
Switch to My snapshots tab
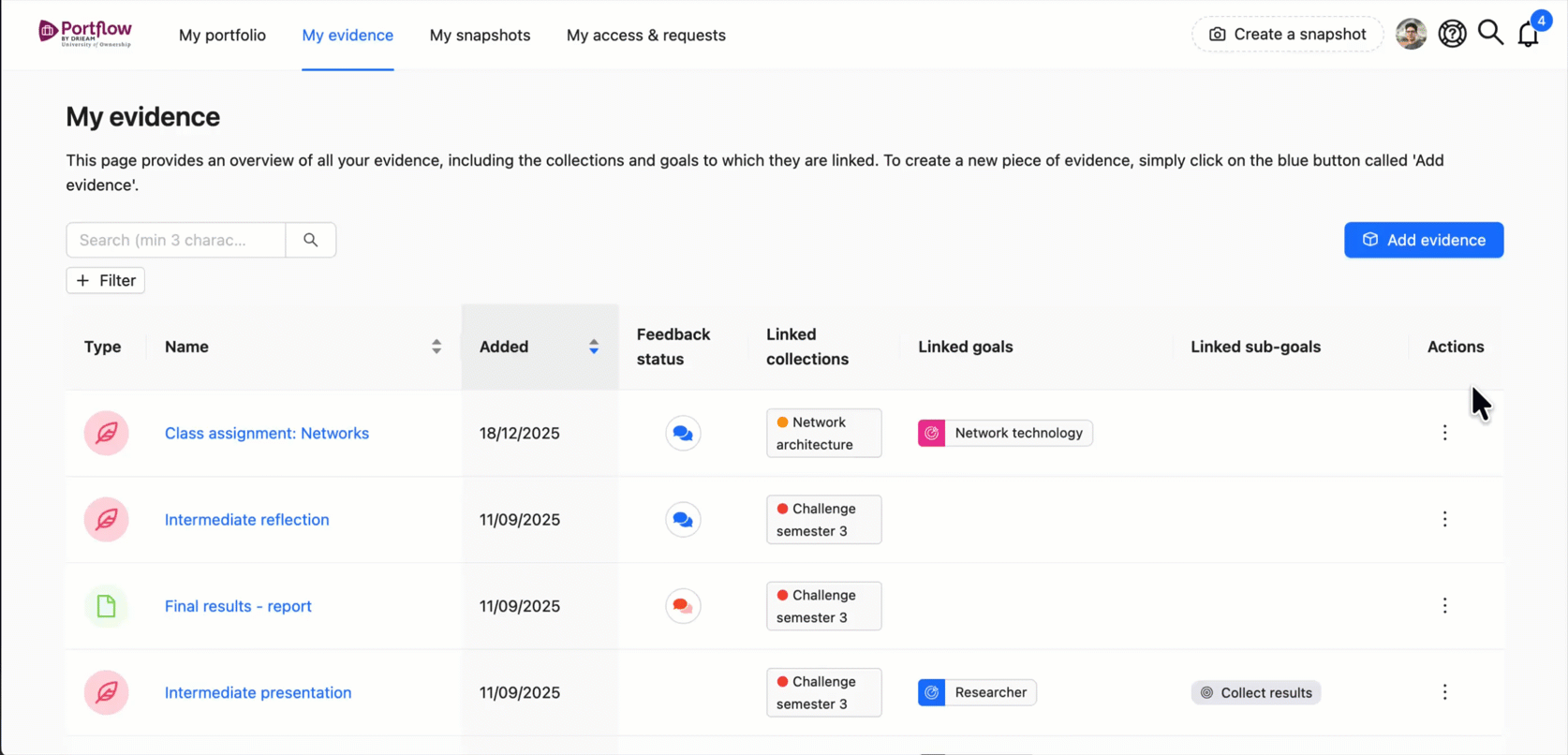click(480, 35)
